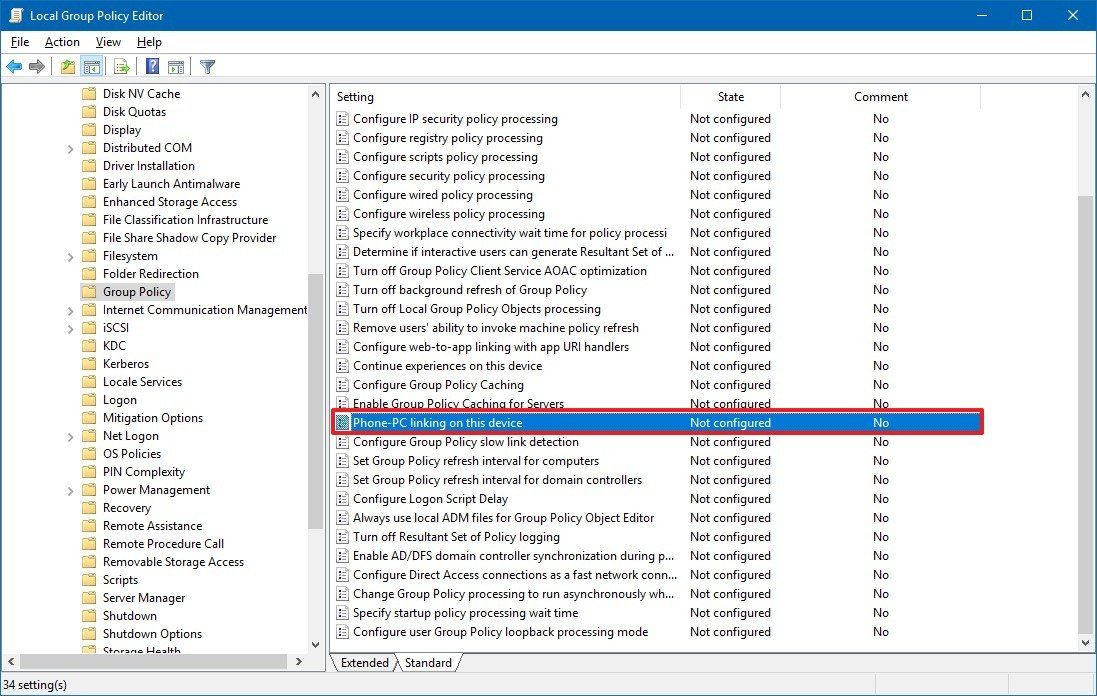
Task: Open Help using the question mark icon
Action: [x=152, y=66]
